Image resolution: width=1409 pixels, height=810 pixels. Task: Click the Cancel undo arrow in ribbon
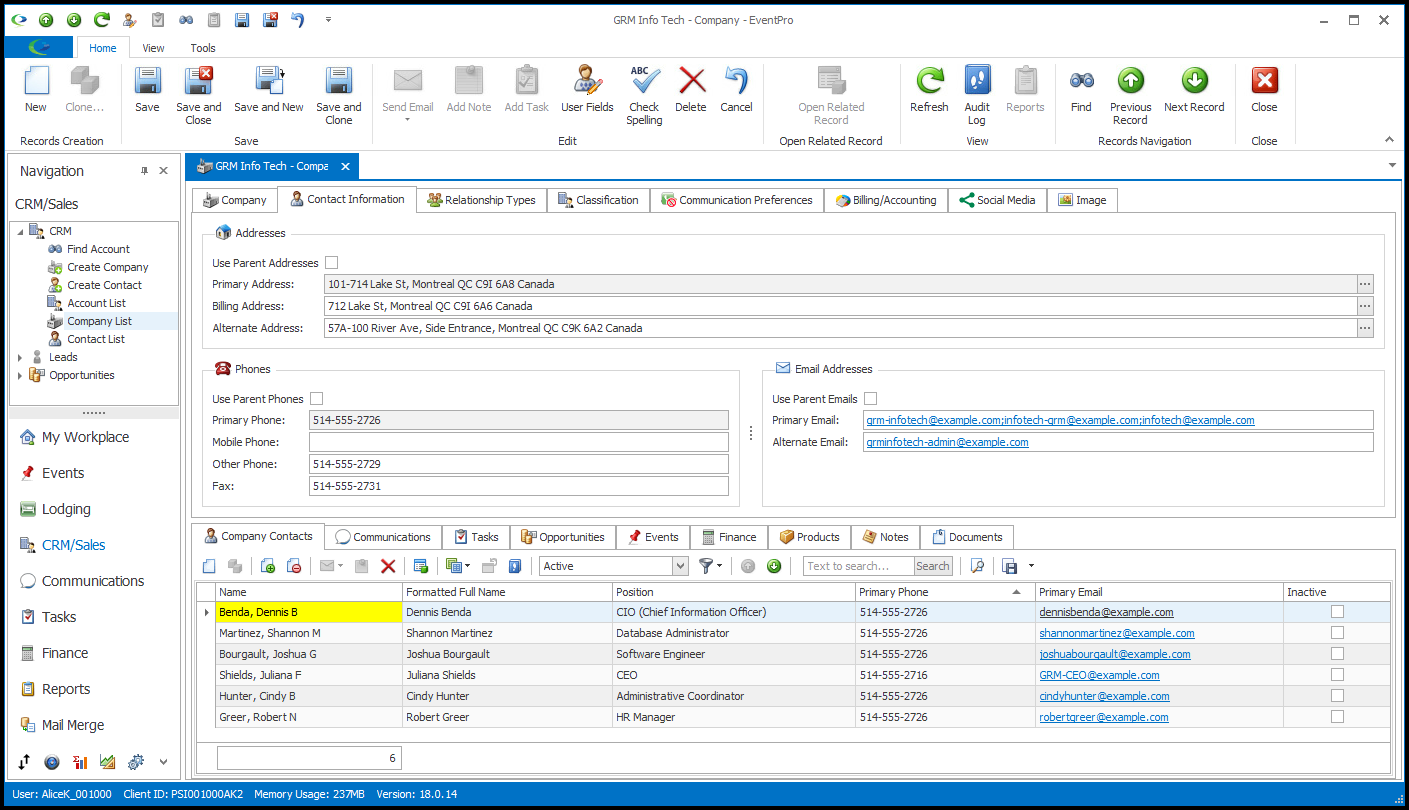pos(736,81)
